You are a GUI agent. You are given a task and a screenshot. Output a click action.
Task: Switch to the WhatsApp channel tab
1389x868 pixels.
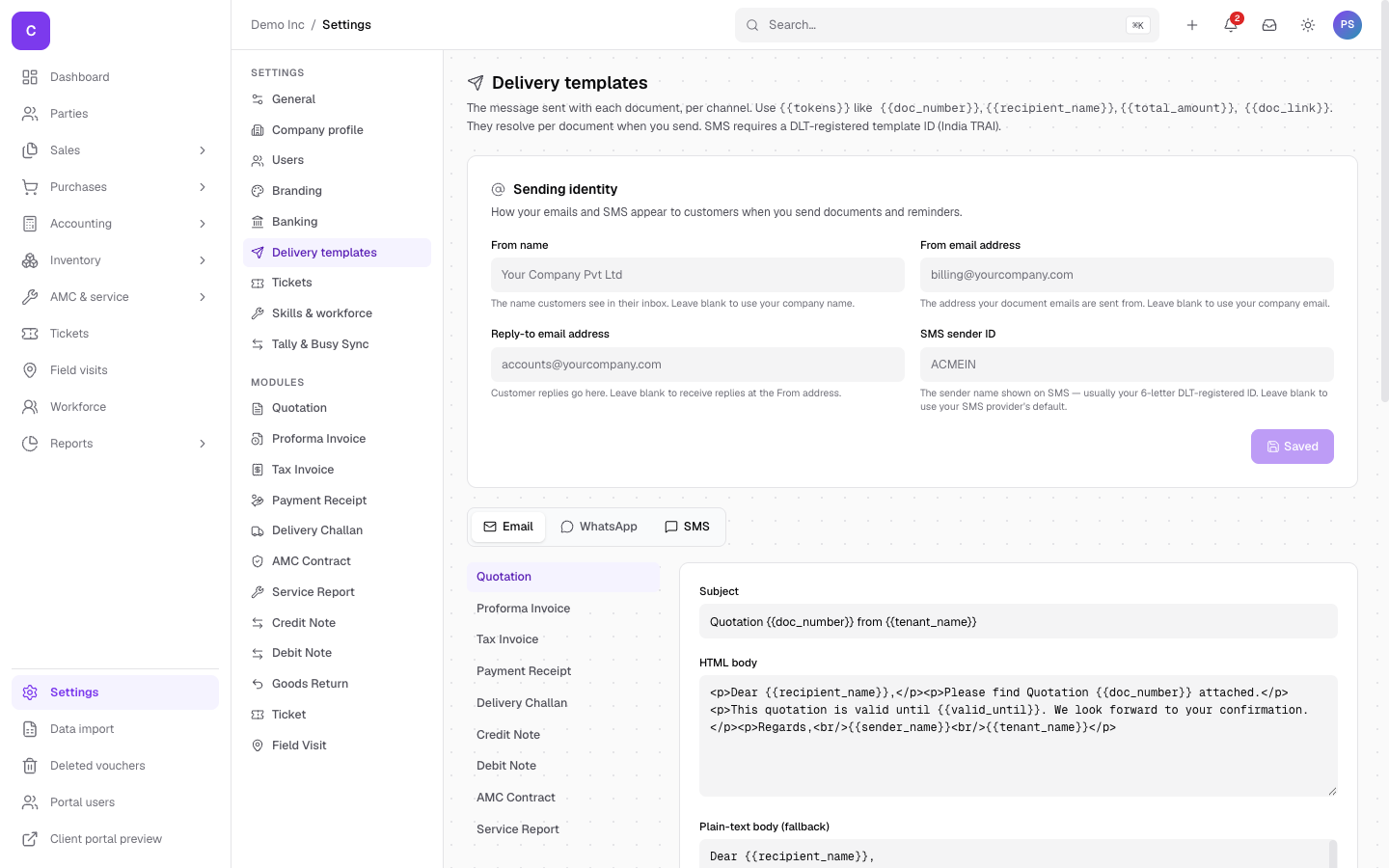[x=599, y=527]
